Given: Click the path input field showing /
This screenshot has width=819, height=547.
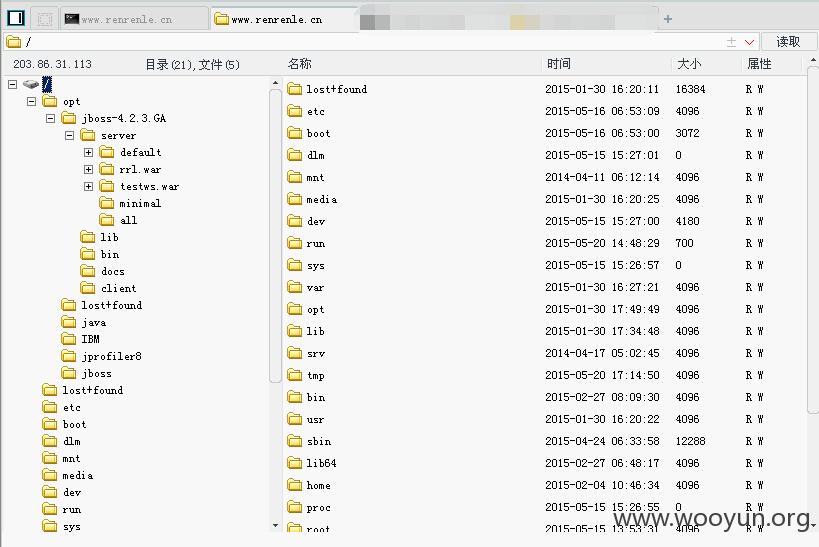Looking at the screenshot, I should pyautogui.click(x=366, y=42).
